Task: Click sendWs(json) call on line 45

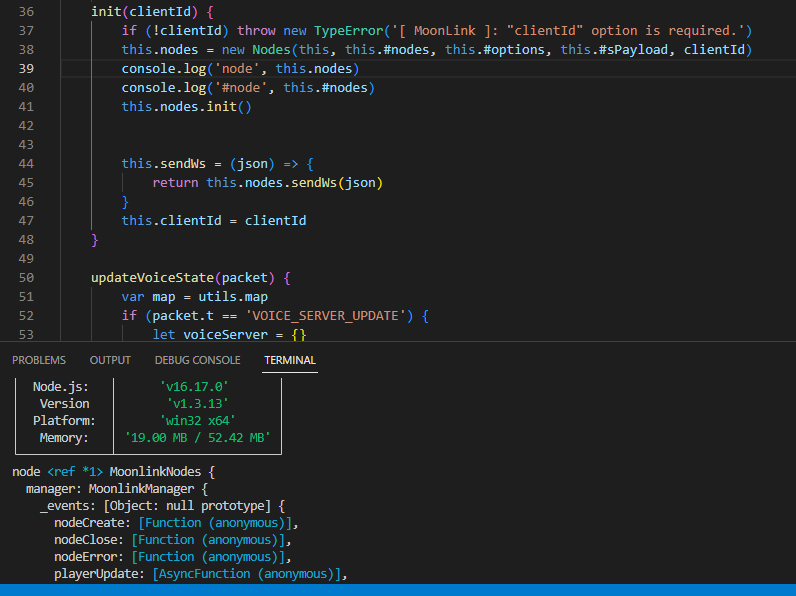Action: [337, 183]
